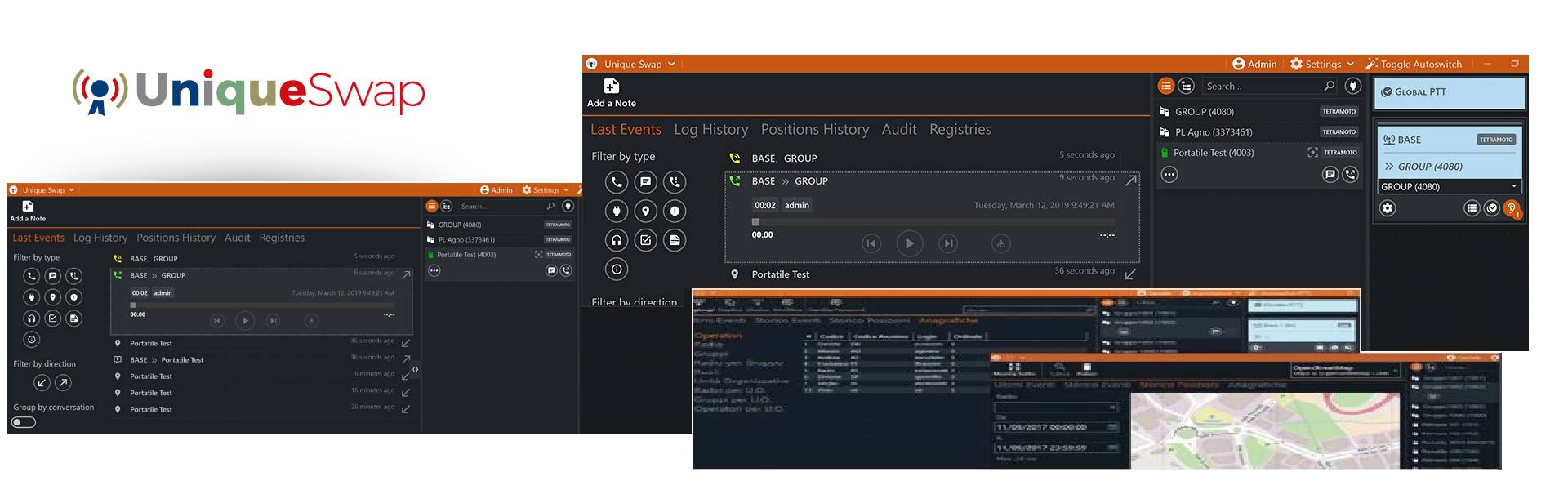Click search magnifier icon in large window
1568x490 pixels.
(1329, 86)
